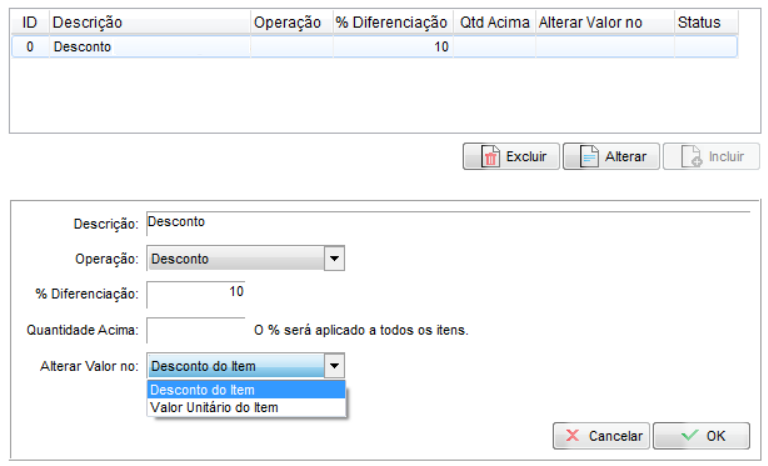Collapse the Alterar Valor no dropdown arrow
This screenshot has width=768, height=466.
coord(335,366)
